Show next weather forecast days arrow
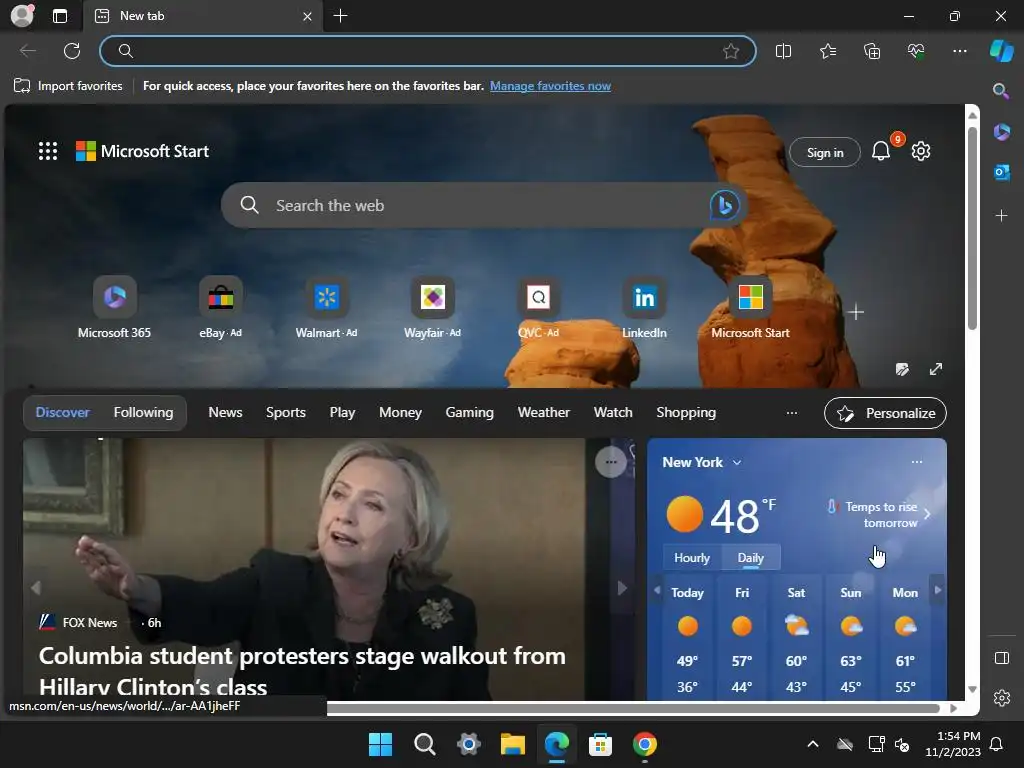 (x=938, y=590)
